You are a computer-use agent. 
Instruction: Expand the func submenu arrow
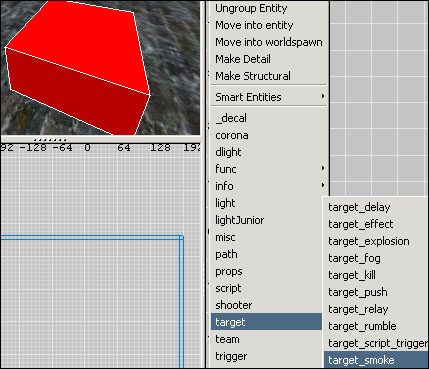coord(323,168)
